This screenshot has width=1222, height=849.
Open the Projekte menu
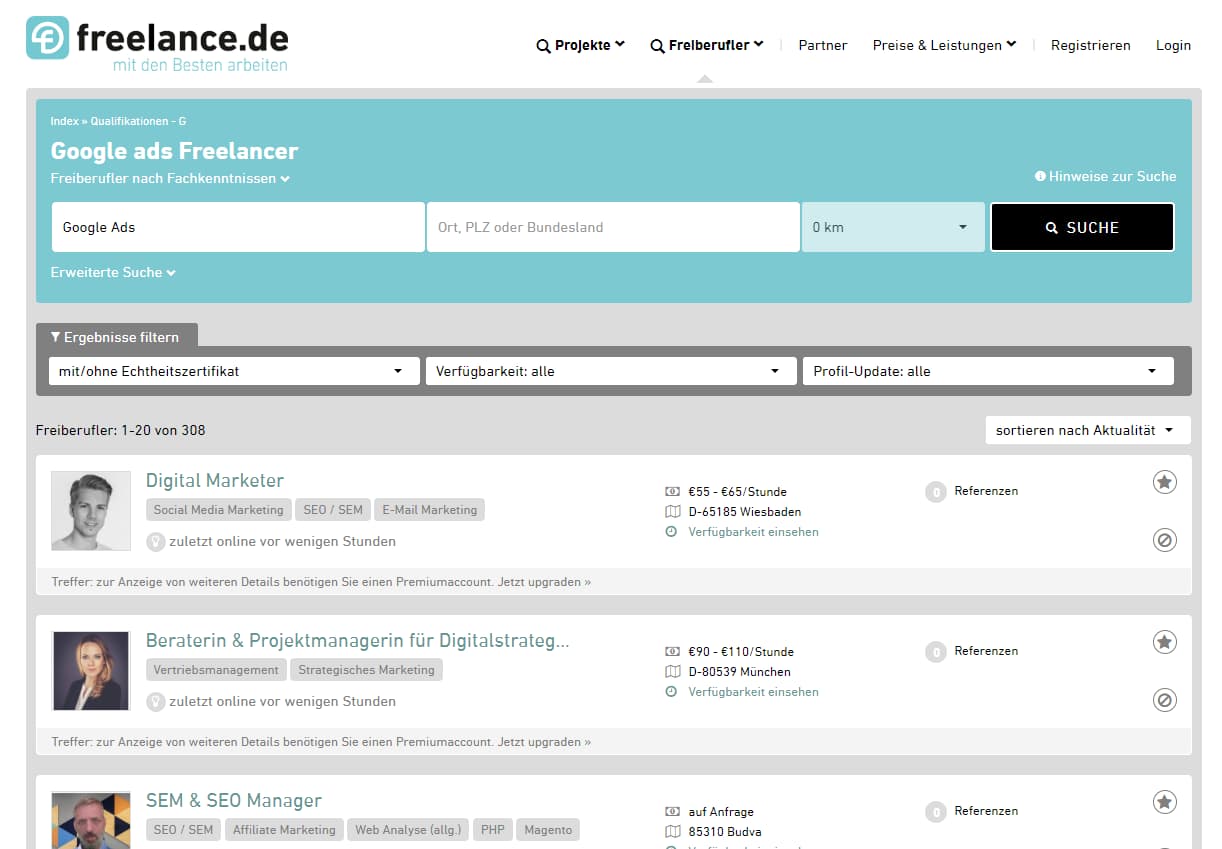pos(581,45)
